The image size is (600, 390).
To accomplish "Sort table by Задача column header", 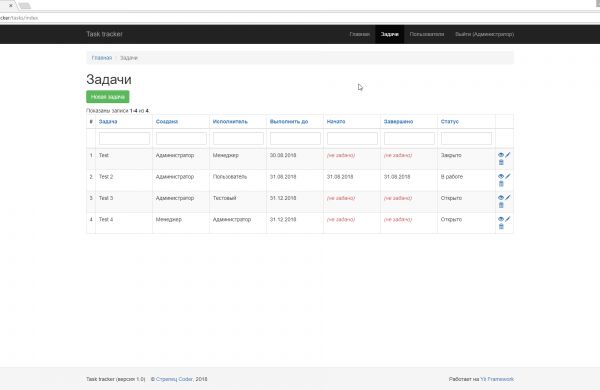I will tap(108, 122).
